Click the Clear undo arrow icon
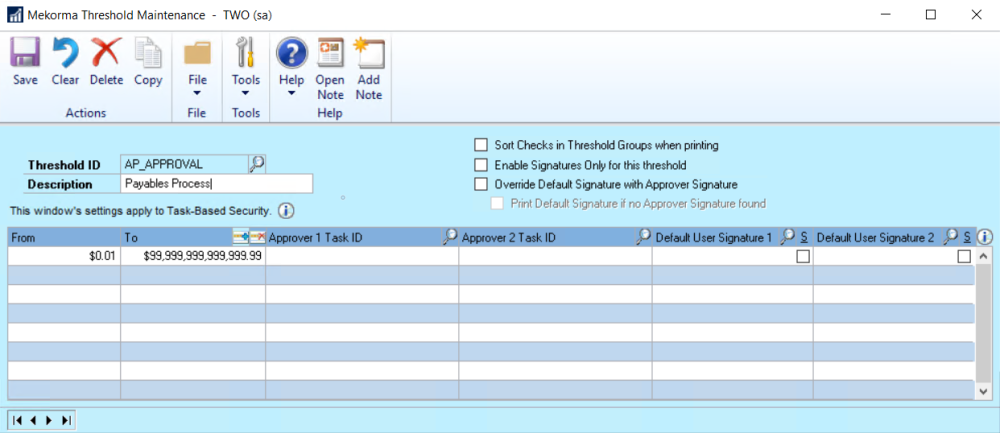Image resolution: width=1000 pixels, height=433 pixels. [x=64, y=52]
